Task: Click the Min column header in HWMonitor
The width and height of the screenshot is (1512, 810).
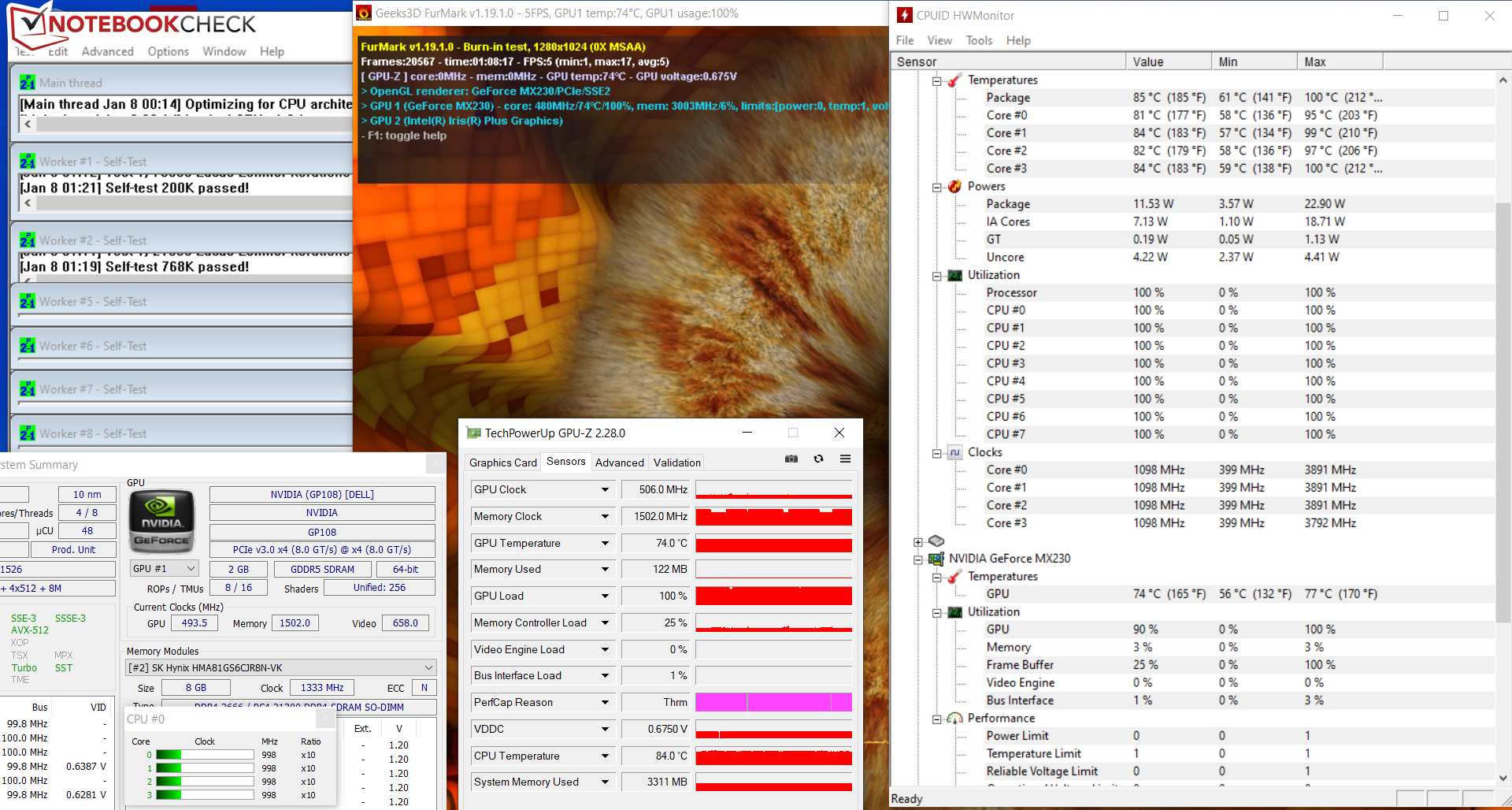Action: 1255,61
